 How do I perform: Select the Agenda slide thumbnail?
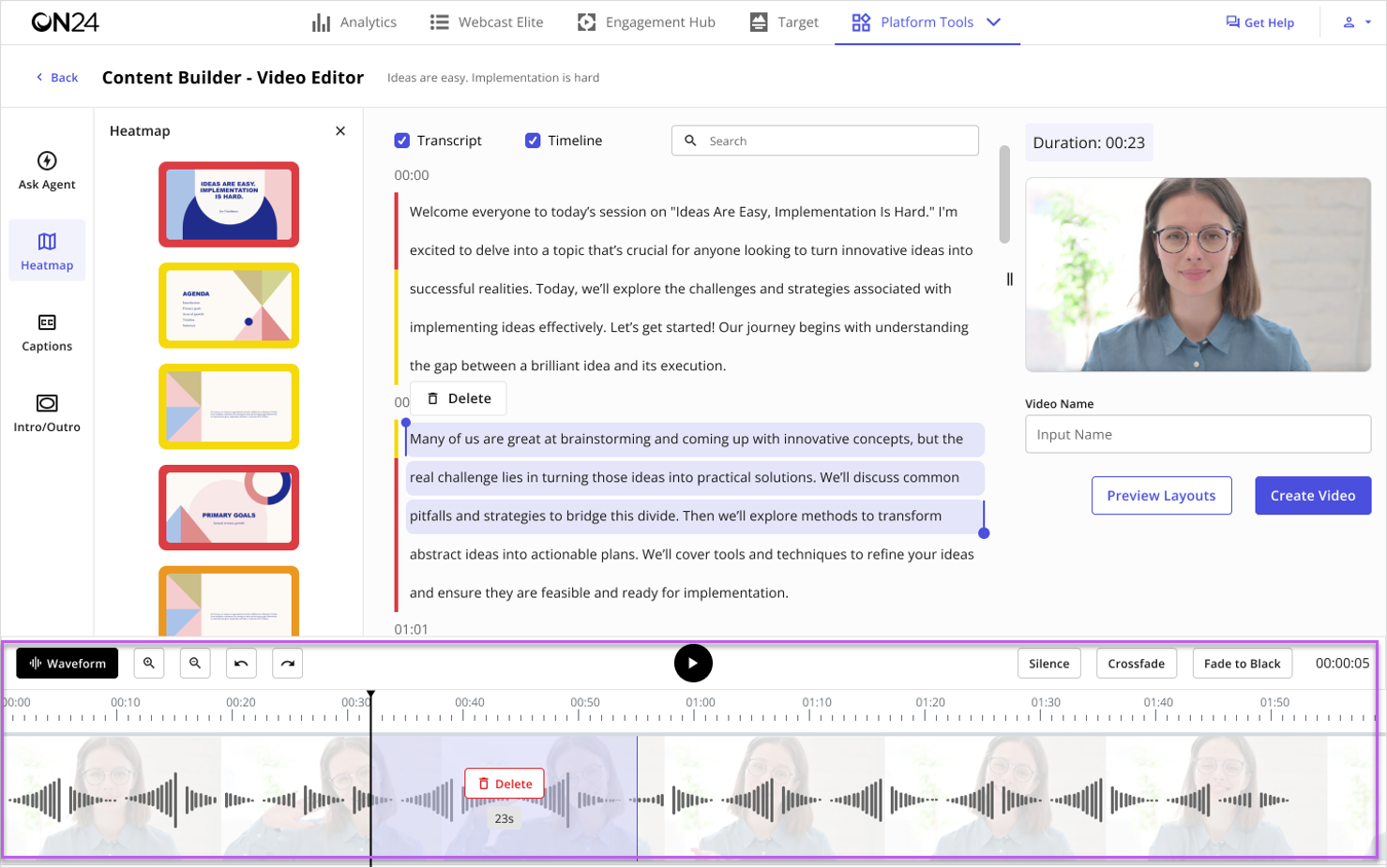pyautogui.click(x=229, y=306)
